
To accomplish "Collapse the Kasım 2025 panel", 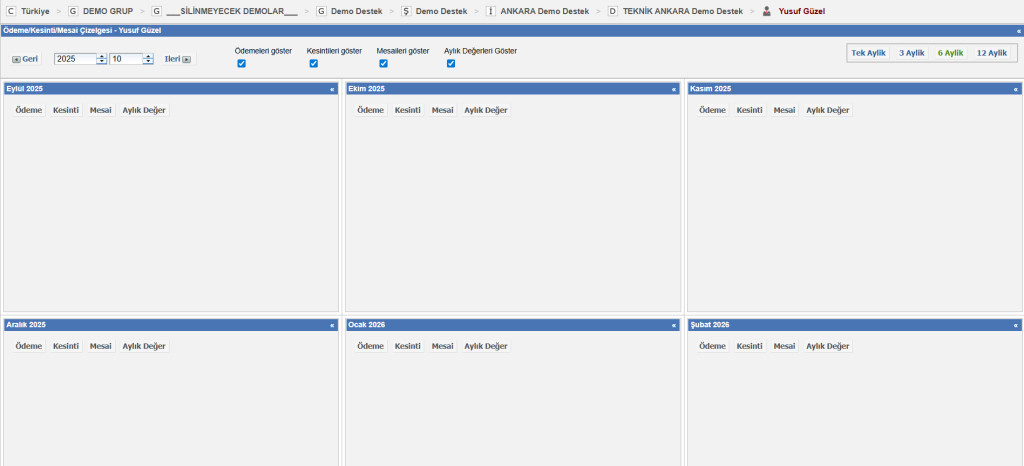I will pyautogui.click(x=1016, y=89).
